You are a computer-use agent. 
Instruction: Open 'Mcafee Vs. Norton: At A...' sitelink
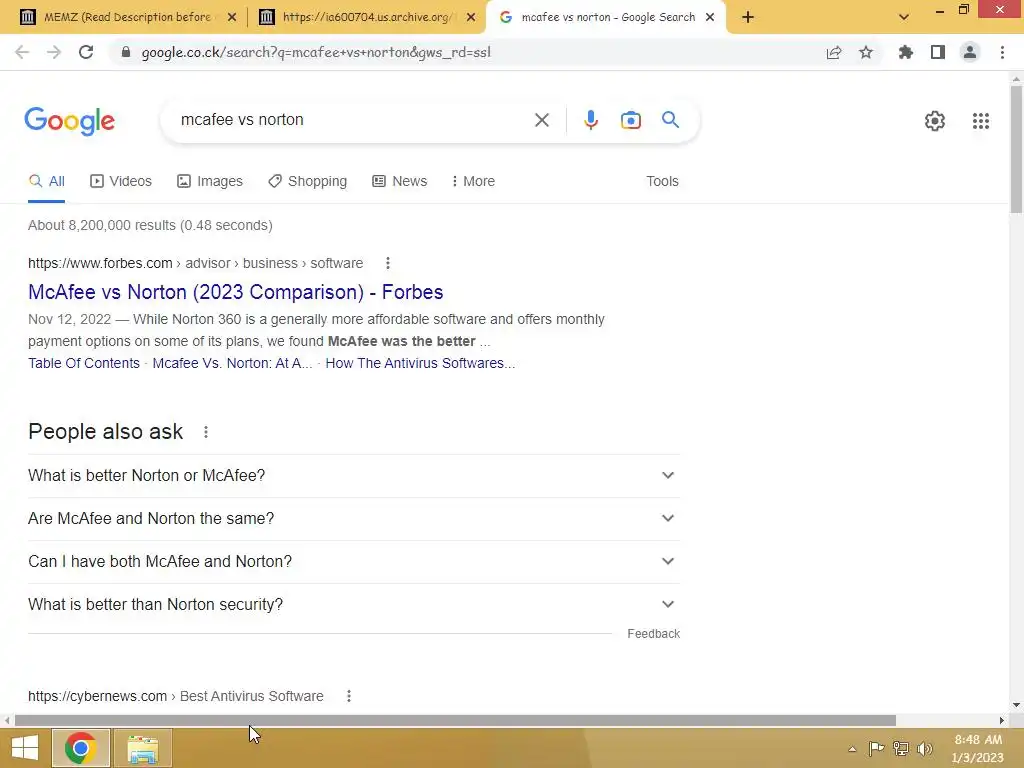coord(232,363)
